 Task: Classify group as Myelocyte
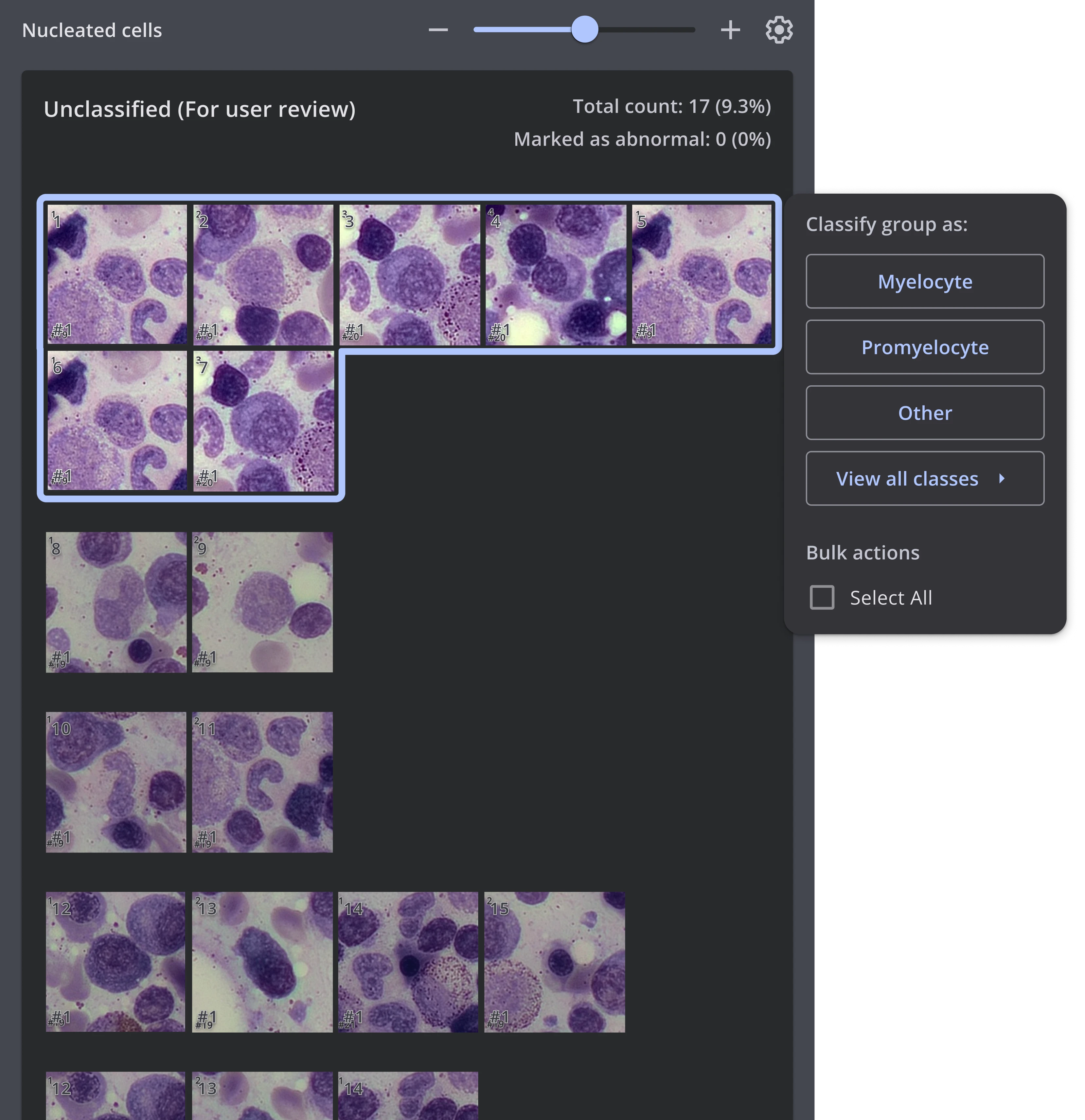pos(924,281)
